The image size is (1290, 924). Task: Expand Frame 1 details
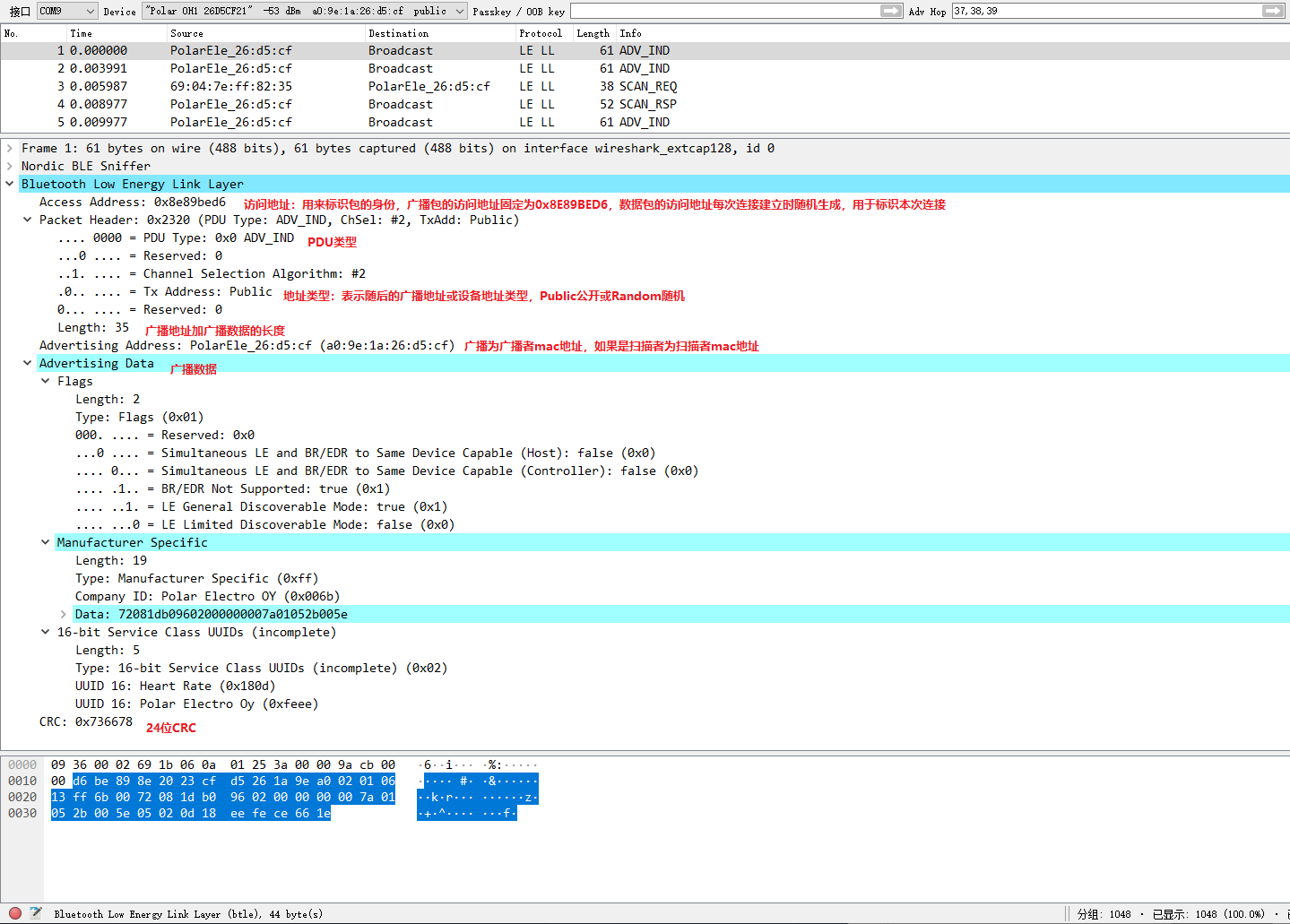coord(10,147)
